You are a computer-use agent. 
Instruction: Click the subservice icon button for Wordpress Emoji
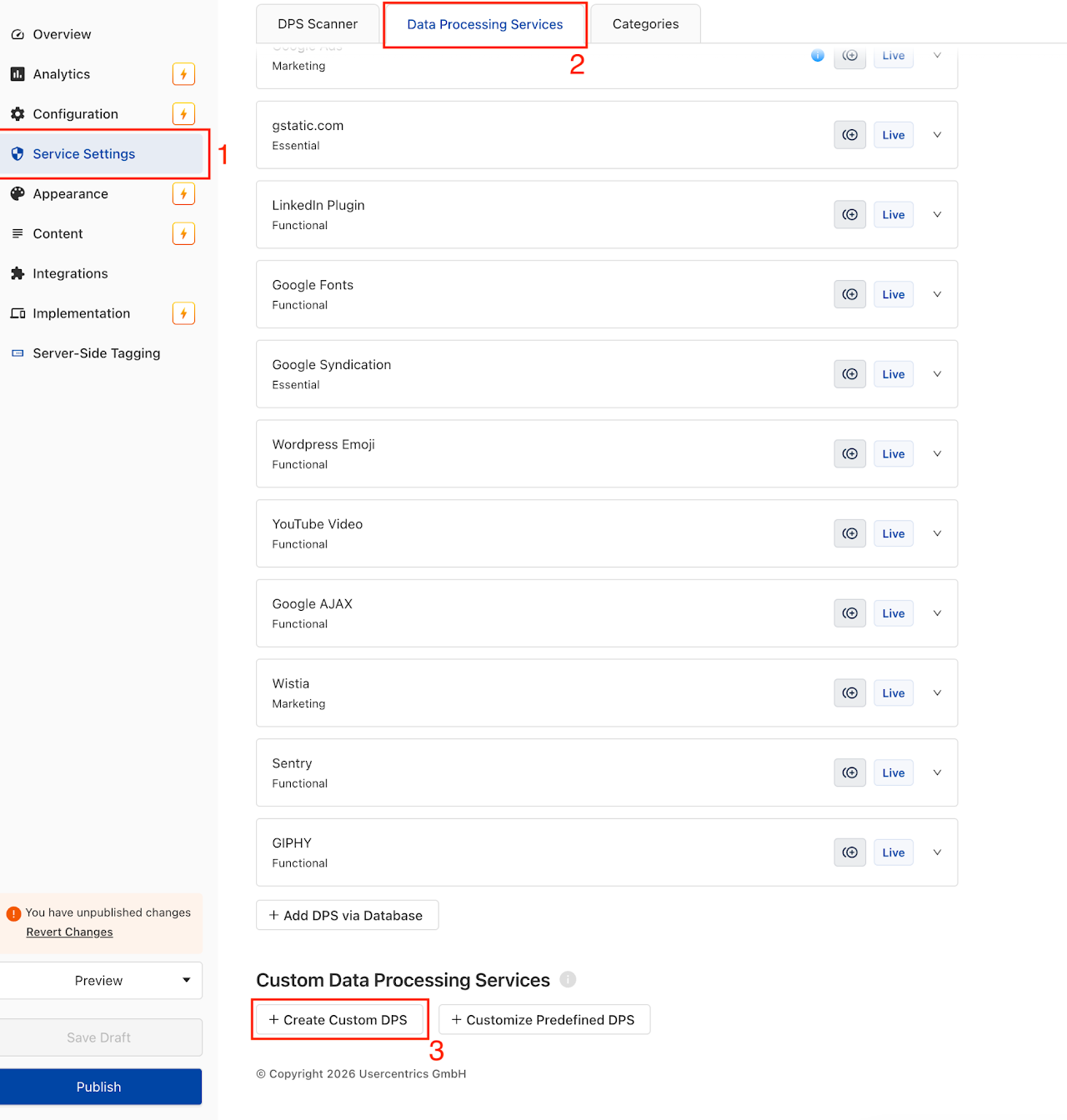849,454
